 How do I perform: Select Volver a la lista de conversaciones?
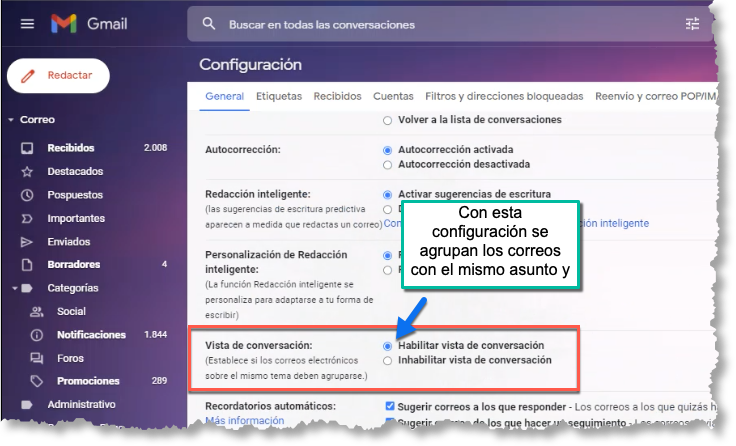(x=387, y=121)
